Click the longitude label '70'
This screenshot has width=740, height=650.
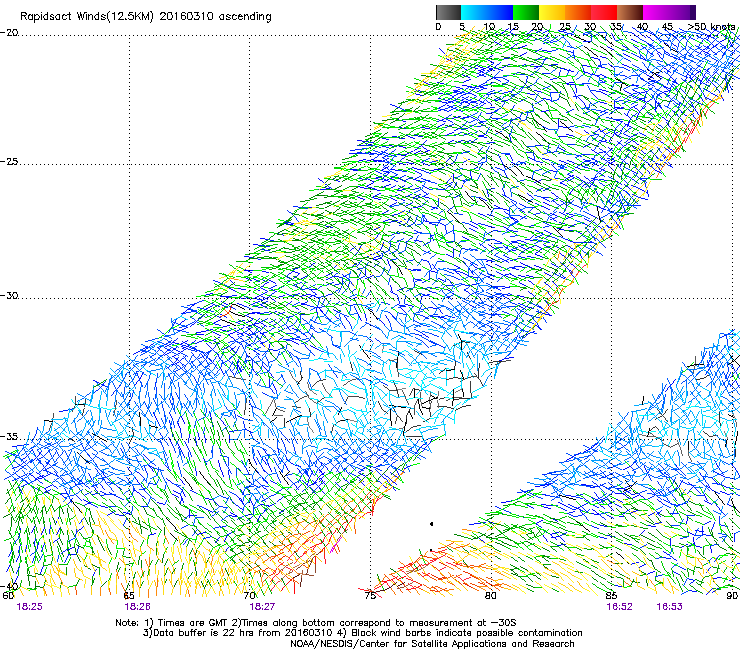coord(250,596)
